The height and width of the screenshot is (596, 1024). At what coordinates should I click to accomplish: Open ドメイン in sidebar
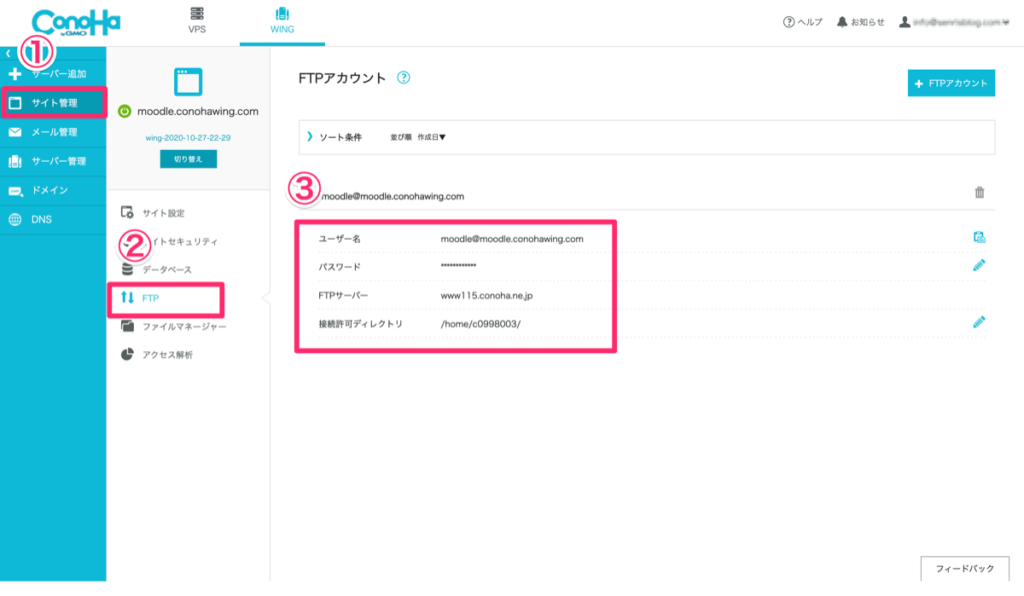[53, 190]
